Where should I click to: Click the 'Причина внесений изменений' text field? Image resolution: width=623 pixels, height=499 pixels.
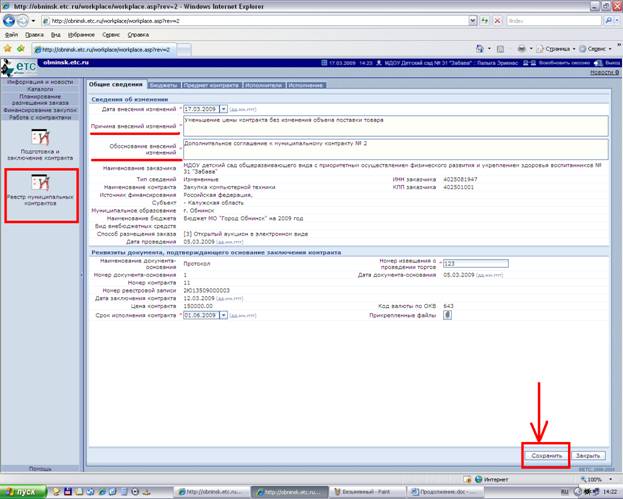(395, 126)
